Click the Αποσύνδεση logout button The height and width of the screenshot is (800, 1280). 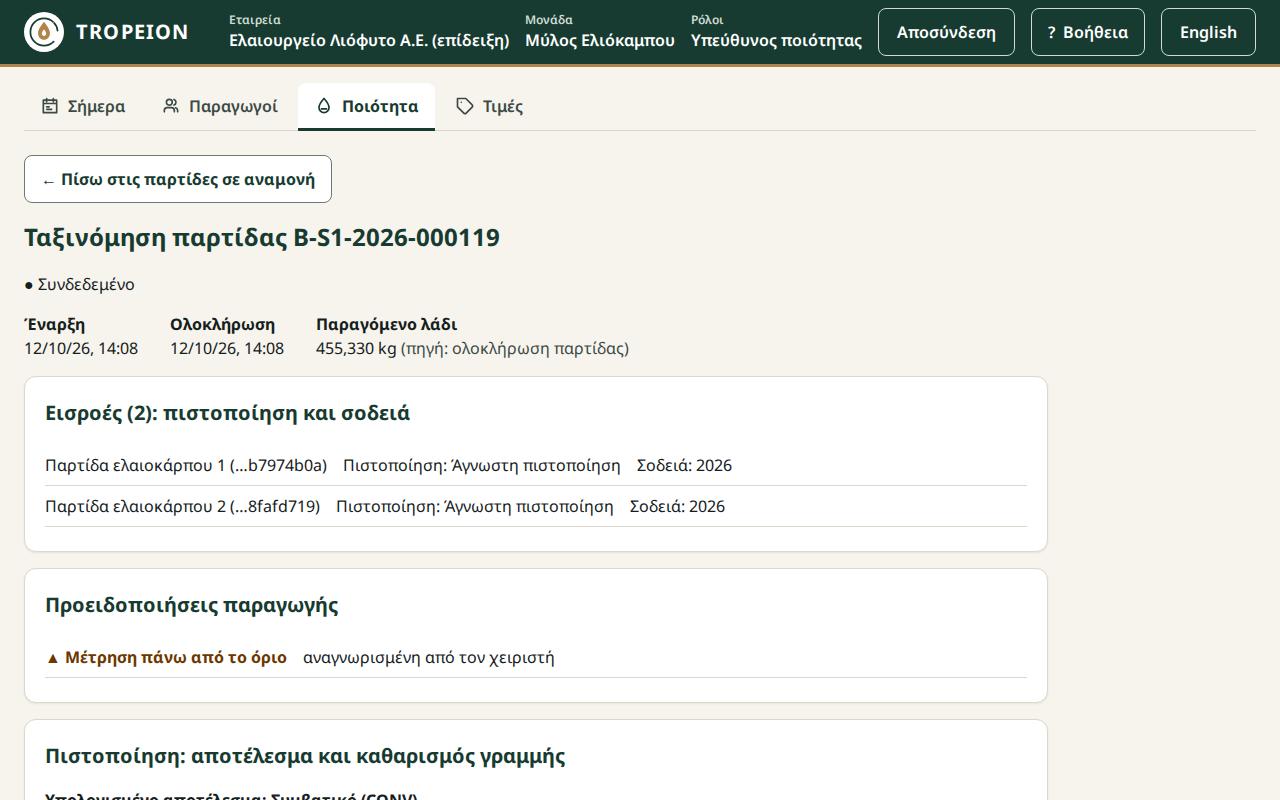point(946,32)
